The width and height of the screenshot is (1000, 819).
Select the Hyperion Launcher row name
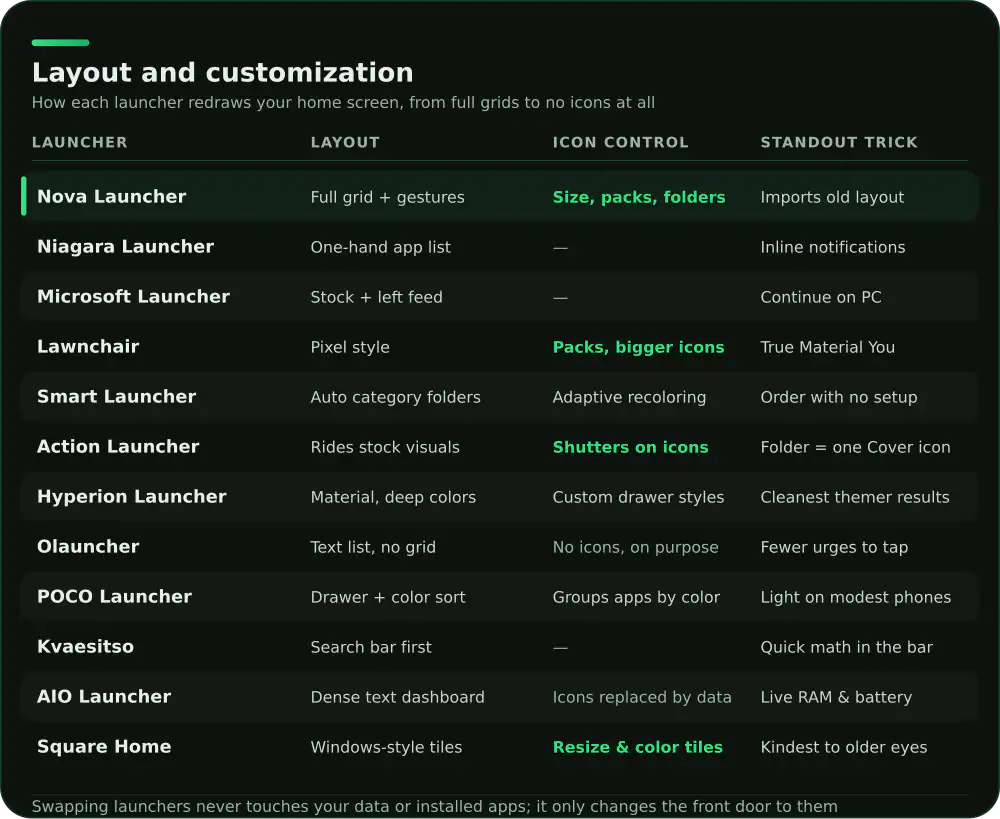coord(132,496)
